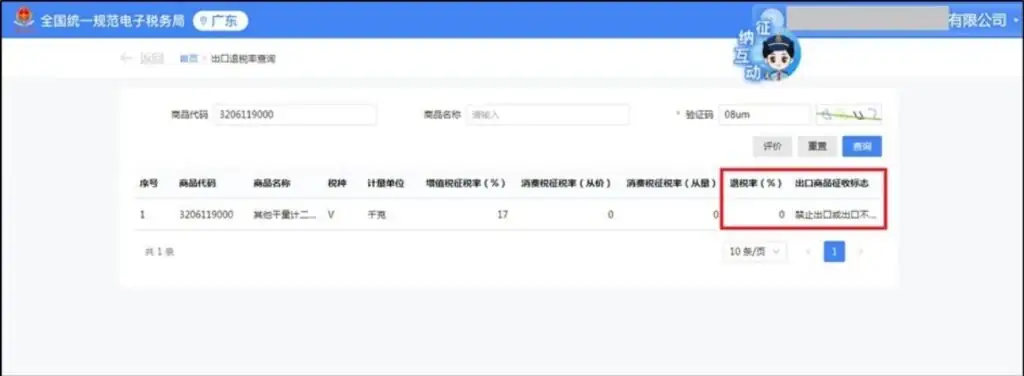
Task: Open the 首页 breadcrumb link
Action: (189, 59)
